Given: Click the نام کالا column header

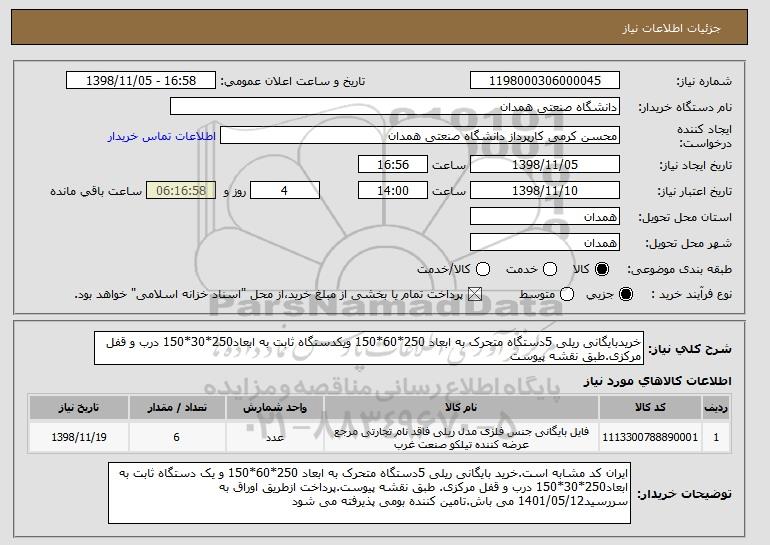Looking at the screenshot, I should 461,408.
